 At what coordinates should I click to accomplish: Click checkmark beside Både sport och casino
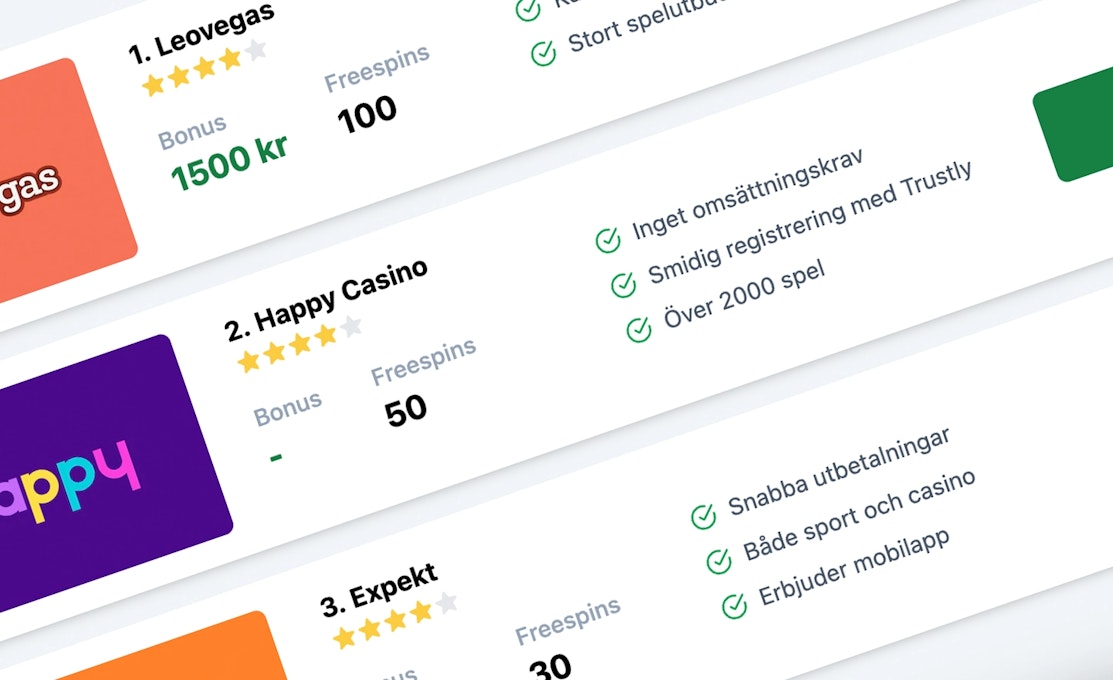719,561
